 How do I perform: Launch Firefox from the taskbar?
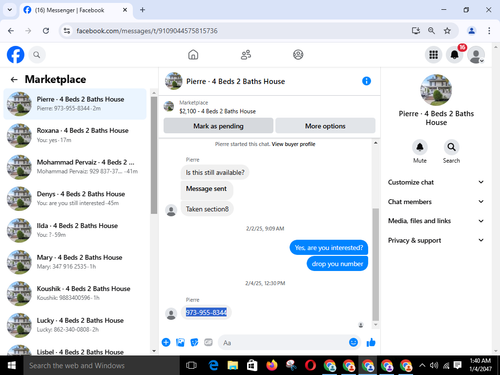pos(272,365)
